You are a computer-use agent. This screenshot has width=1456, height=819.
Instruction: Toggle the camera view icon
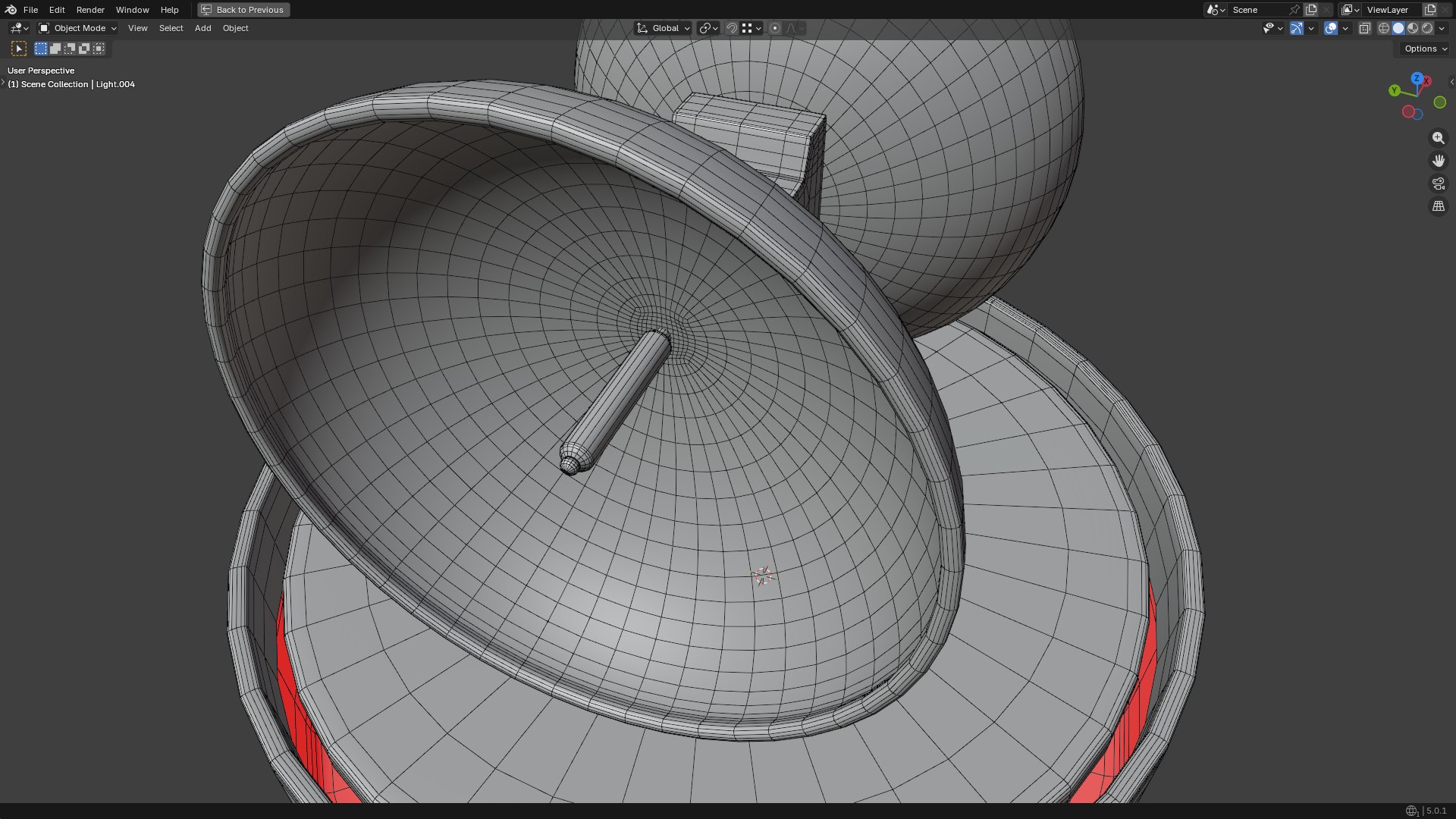coord(1438,184)
